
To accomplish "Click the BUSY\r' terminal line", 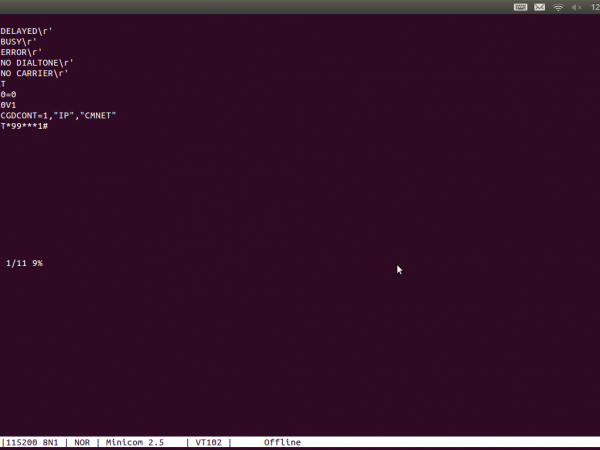I will [19, 42].
